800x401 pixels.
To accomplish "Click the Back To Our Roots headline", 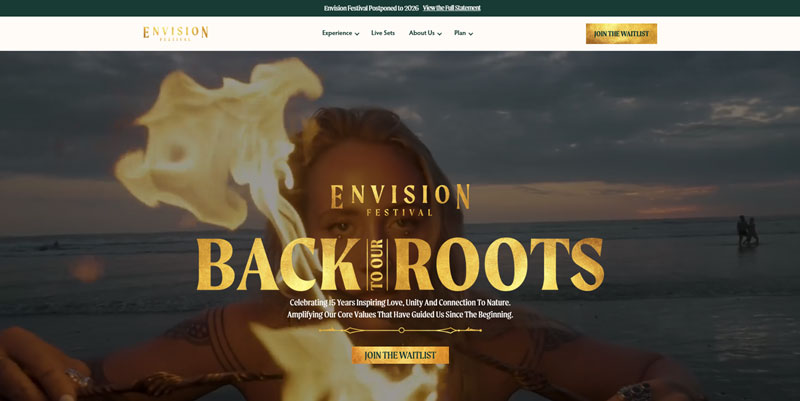I will point(400,264).
